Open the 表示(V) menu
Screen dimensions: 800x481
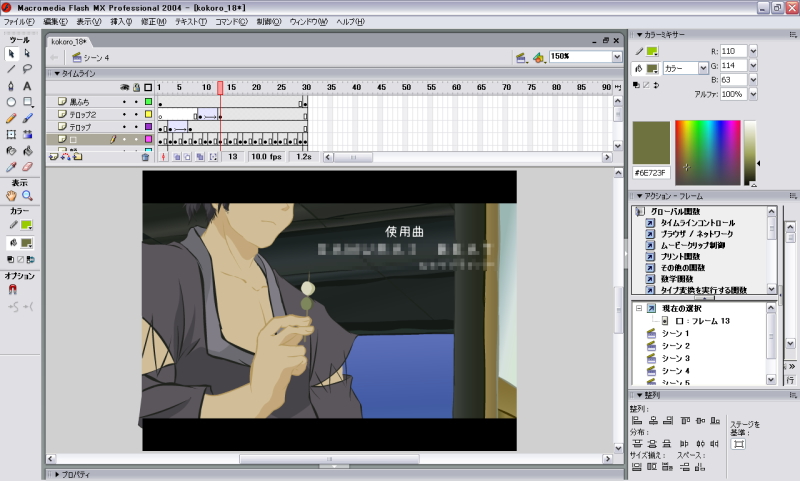tap(89, 22)
